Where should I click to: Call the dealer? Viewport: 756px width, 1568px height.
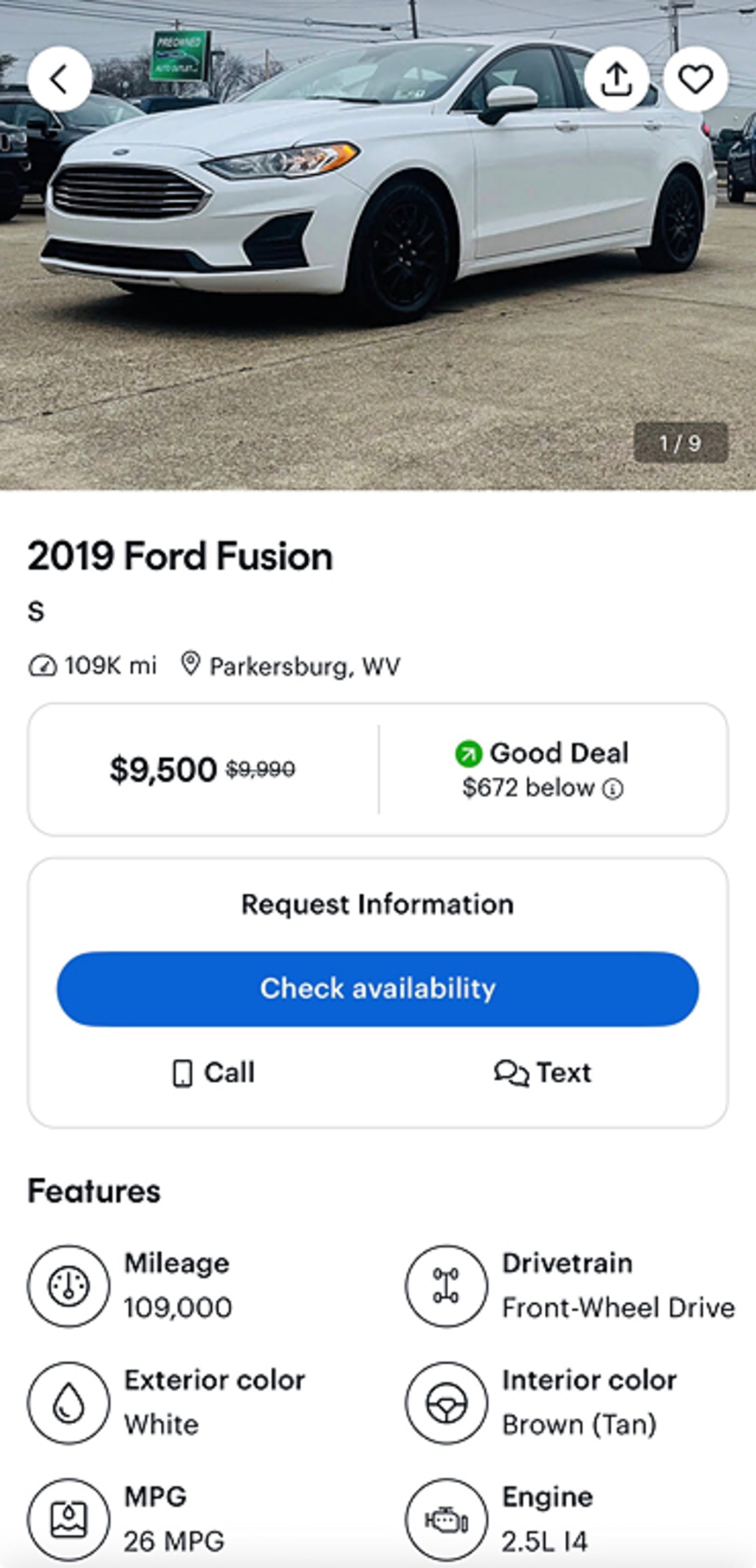214,1072
